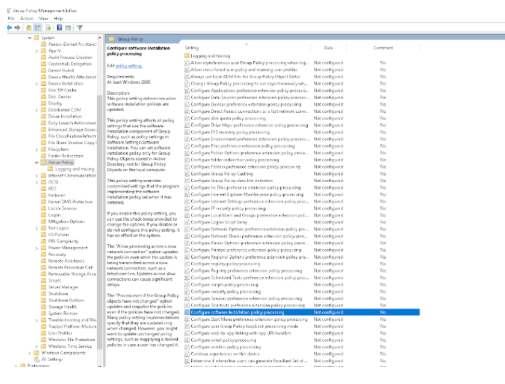Image resolution: width=505 pixels, height=384 pixels.
Task: Open the Action menu
Action: pos(26,19)
